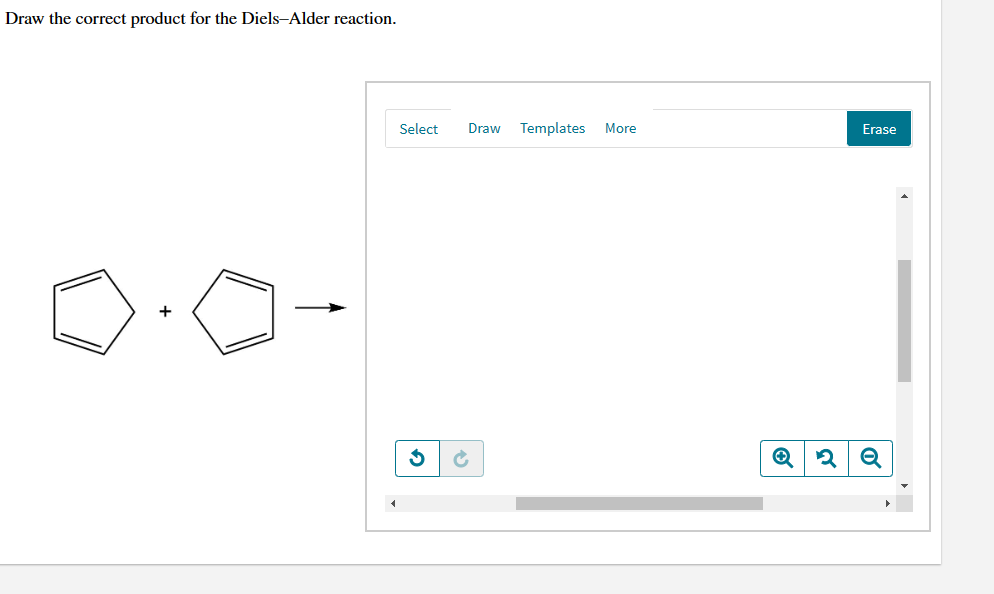This screenshot has height=594, width=994.
Task: Open the More tab
Action: 621,128
